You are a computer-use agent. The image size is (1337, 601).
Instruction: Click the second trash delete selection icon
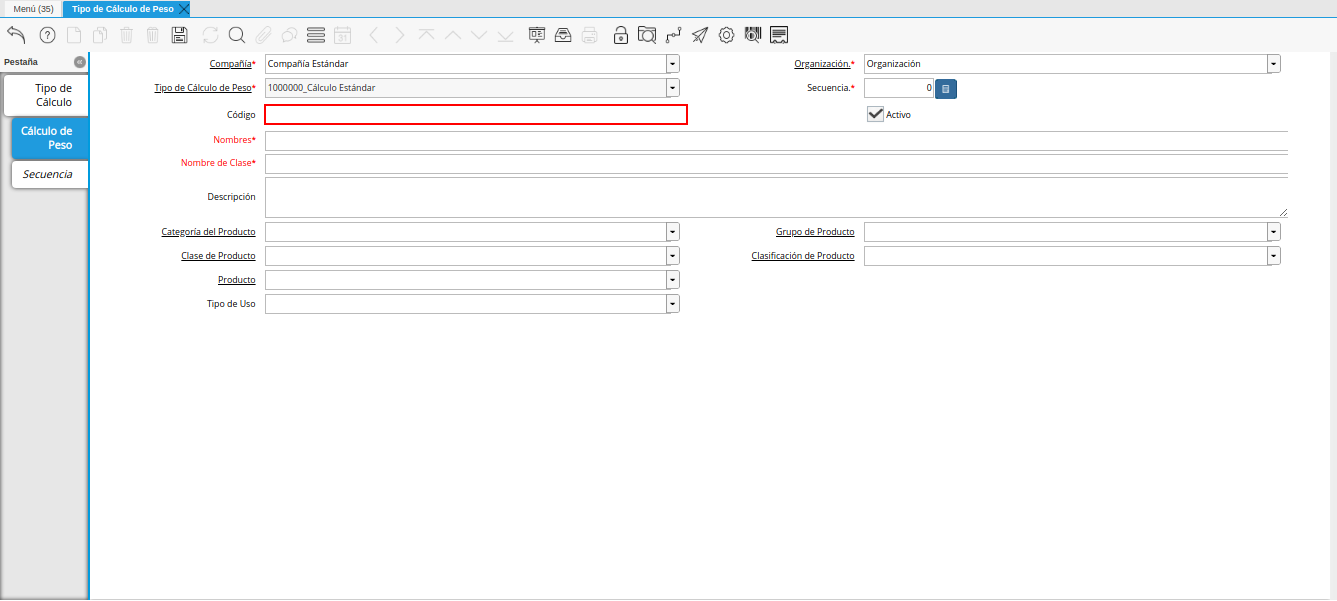coord(152,35)
